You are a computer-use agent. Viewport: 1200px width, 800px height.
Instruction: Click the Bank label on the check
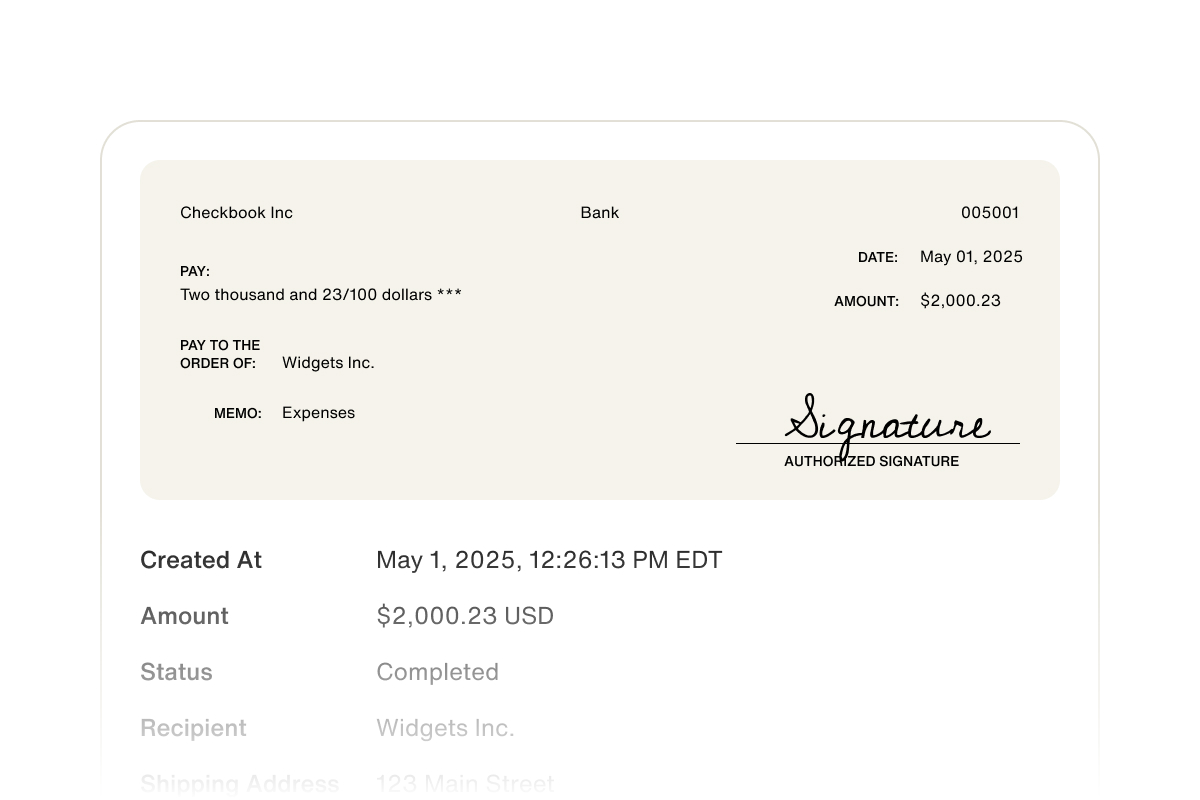tap(600, 212)
